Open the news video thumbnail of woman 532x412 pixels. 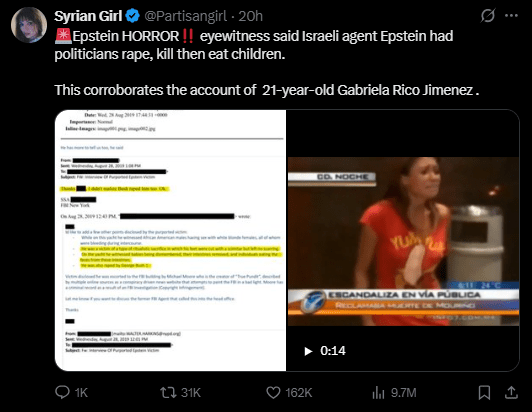point(403,241)
